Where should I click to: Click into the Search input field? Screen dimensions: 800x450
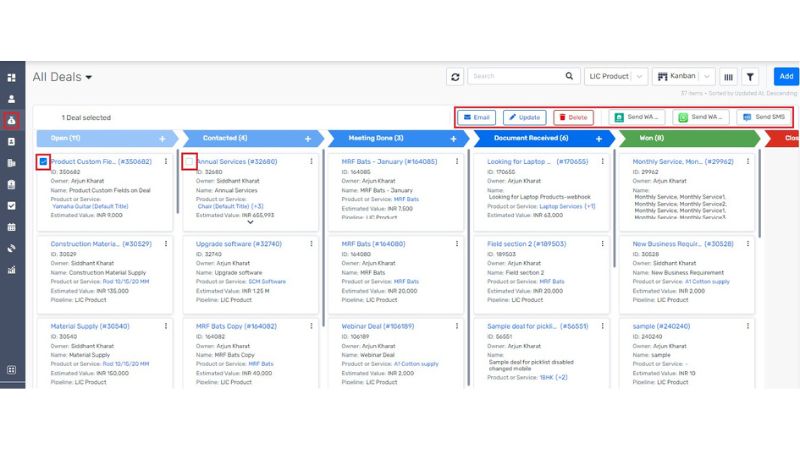tap(515, 77)
